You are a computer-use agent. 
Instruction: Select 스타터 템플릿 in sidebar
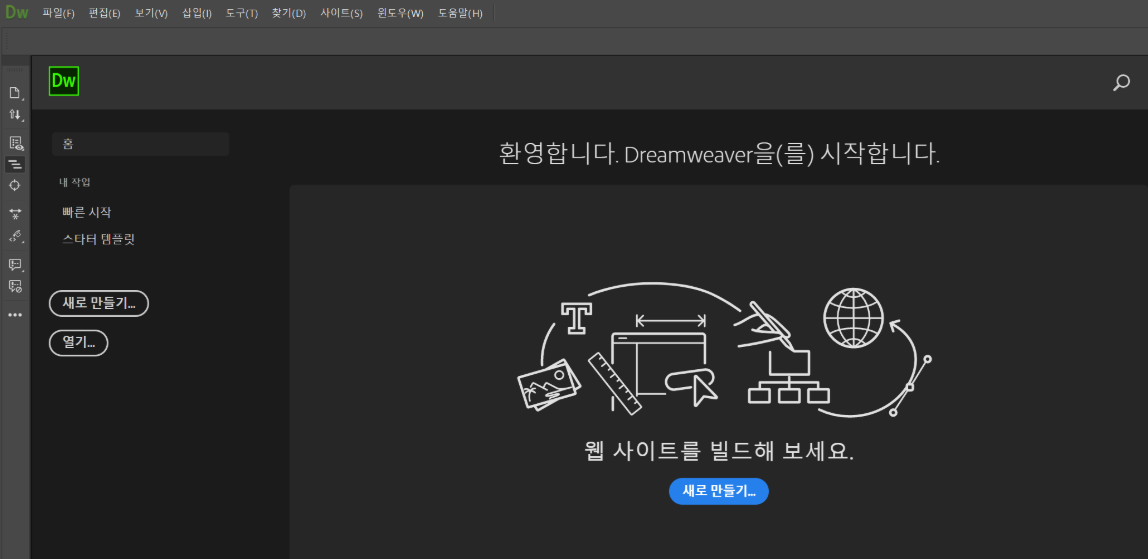[98, 239]
